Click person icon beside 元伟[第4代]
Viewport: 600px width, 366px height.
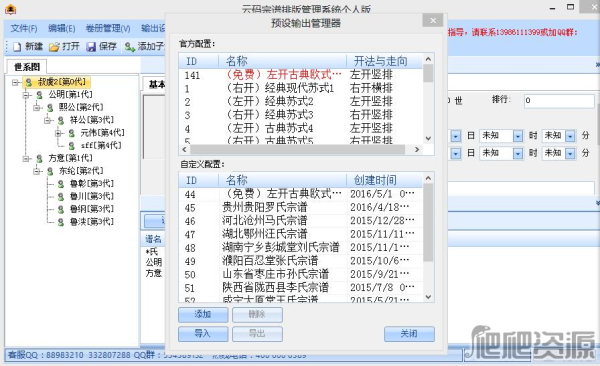pos(72,133)
